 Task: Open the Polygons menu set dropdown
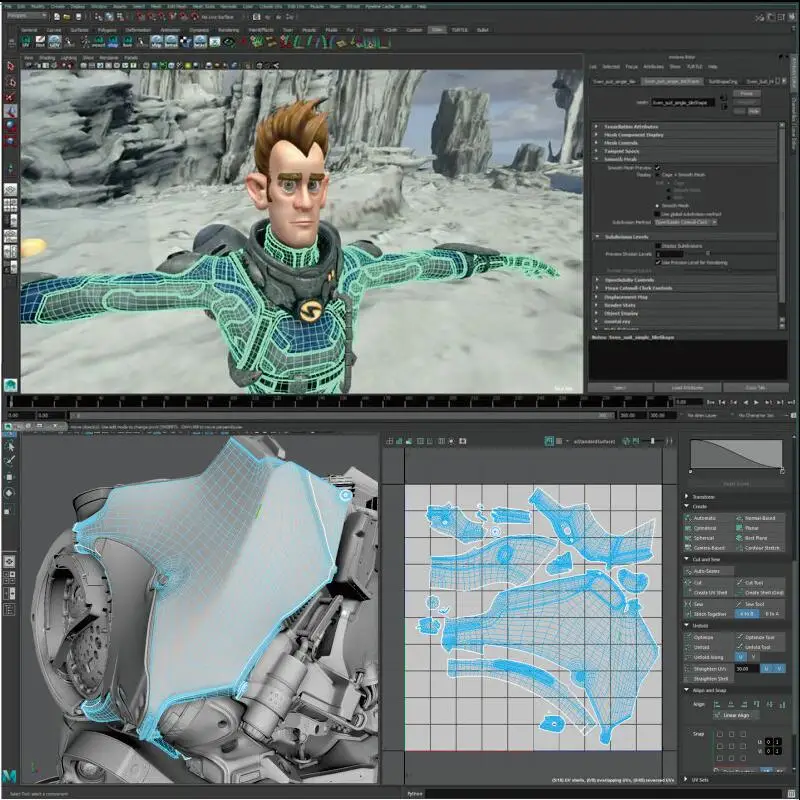pos(27,16)
